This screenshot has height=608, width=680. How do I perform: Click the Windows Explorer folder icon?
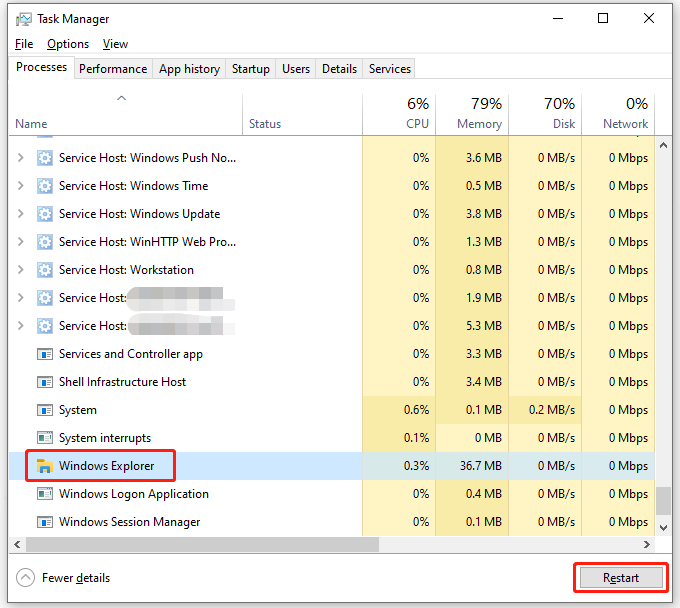(44, 466)
